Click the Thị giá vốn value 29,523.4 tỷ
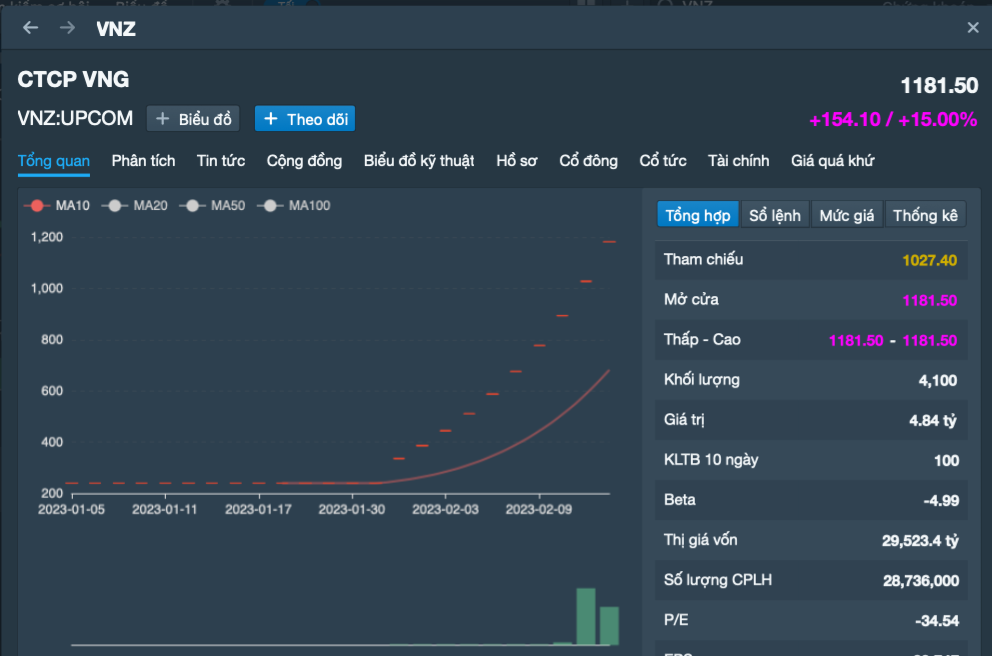The width and height of the screenshot is (992, 656). [921, 541]
